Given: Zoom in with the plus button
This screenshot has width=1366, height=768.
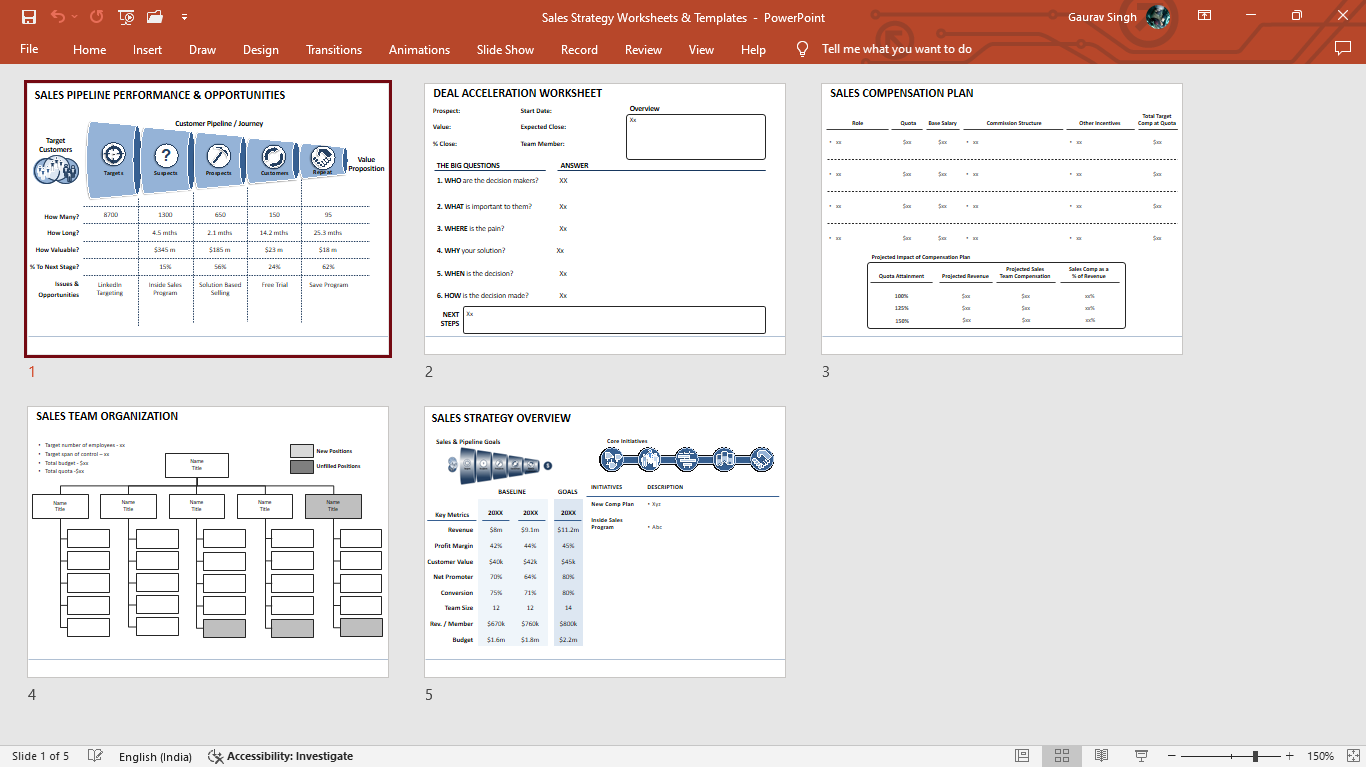Looking at the screenshot, I should [1290, 756].
